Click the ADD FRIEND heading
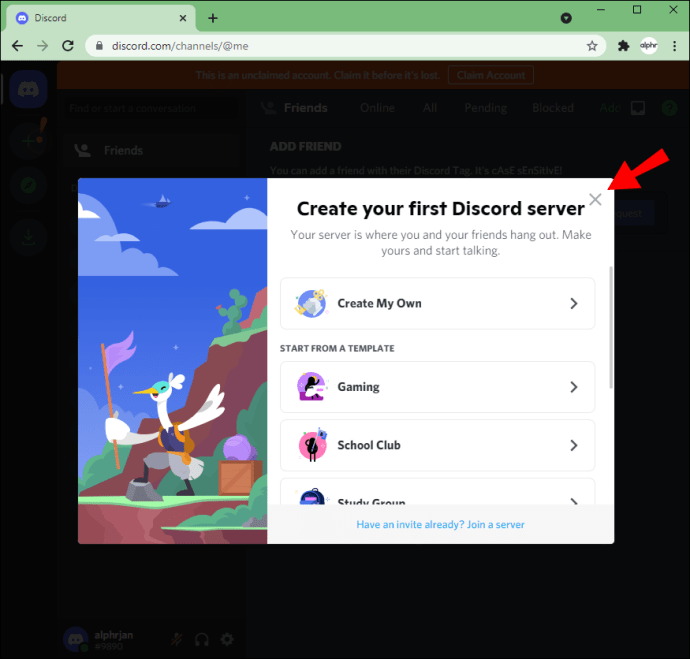Screen dimensions: 690x659 click(305, 146)
